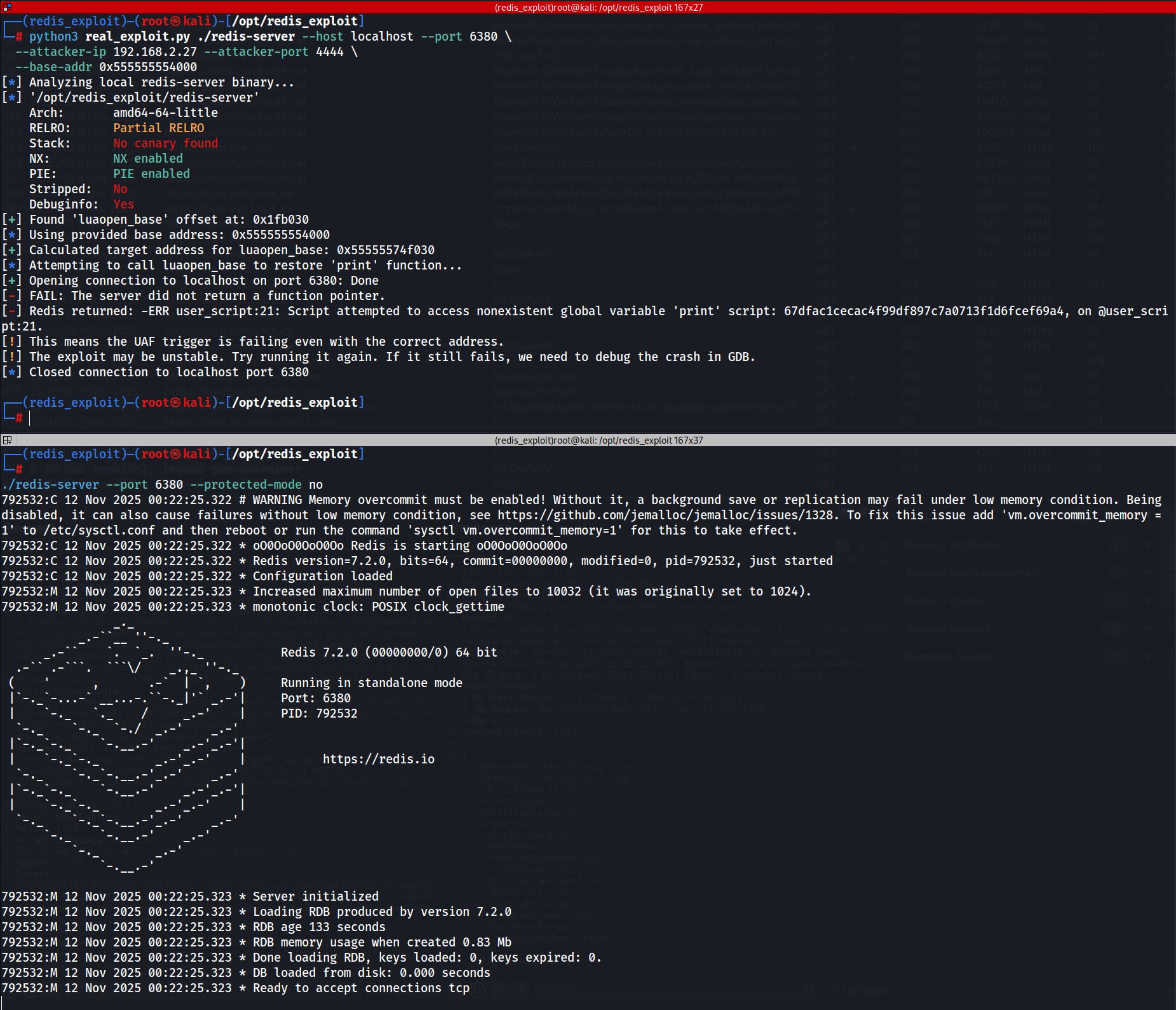Screen dimensions: 1176x1010
Task: Click the group icon on the bottom terminal titlebar
Action: point(7,440)
